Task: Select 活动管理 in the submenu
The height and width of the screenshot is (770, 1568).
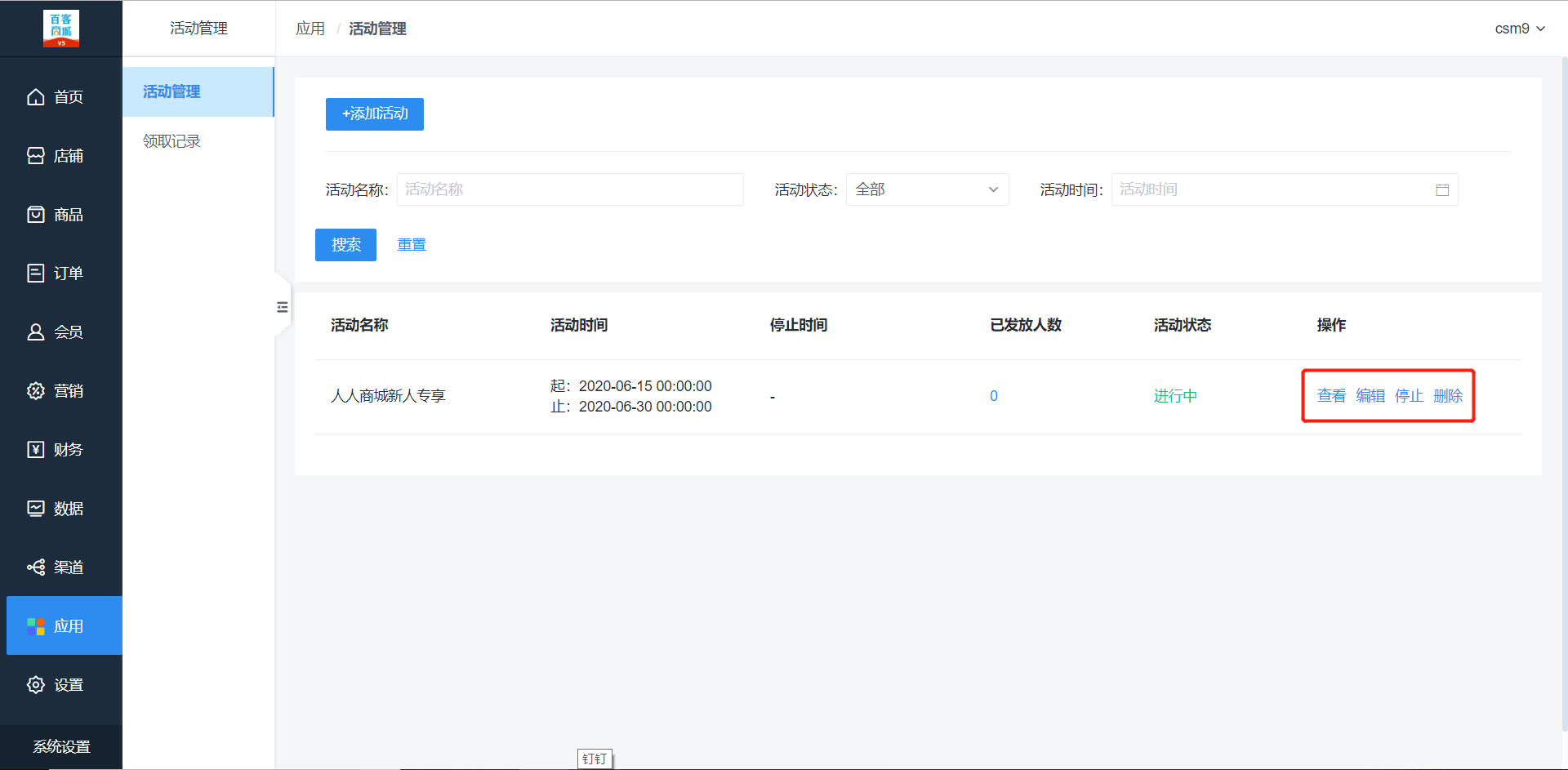Action: click(198, 91)
